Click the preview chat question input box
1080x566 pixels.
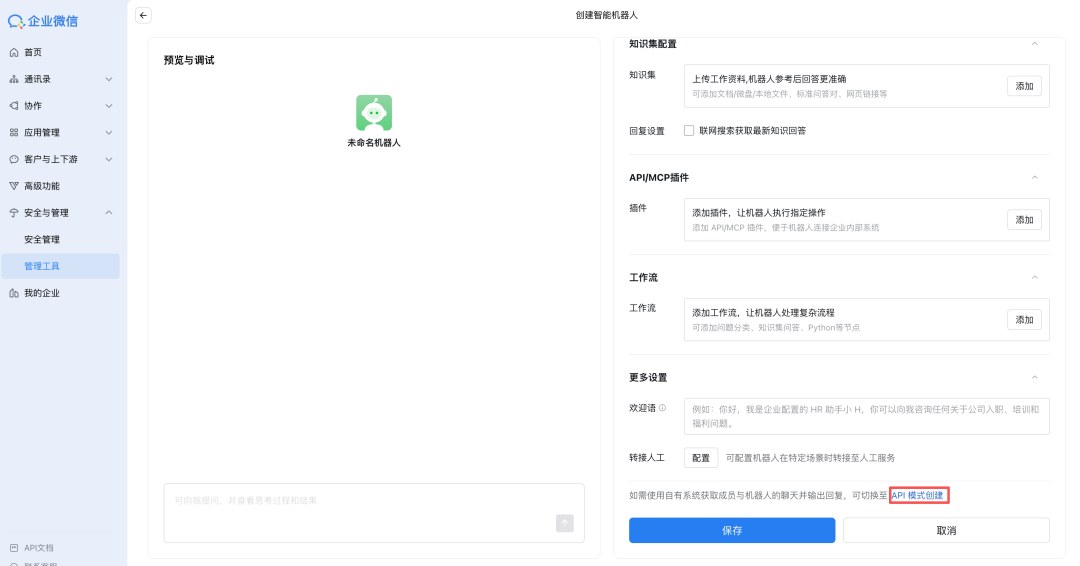point(374,513)
